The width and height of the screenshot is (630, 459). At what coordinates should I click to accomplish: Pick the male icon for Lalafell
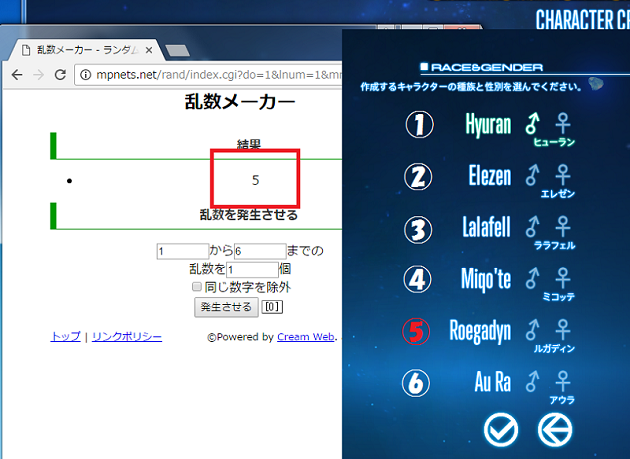pyautogui.click(x=532, y=226)
